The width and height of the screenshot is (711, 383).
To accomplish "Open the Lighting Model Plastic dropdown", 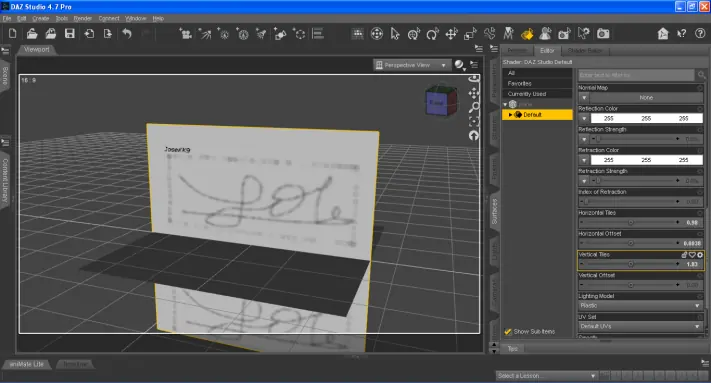I will tap(640, 305).
